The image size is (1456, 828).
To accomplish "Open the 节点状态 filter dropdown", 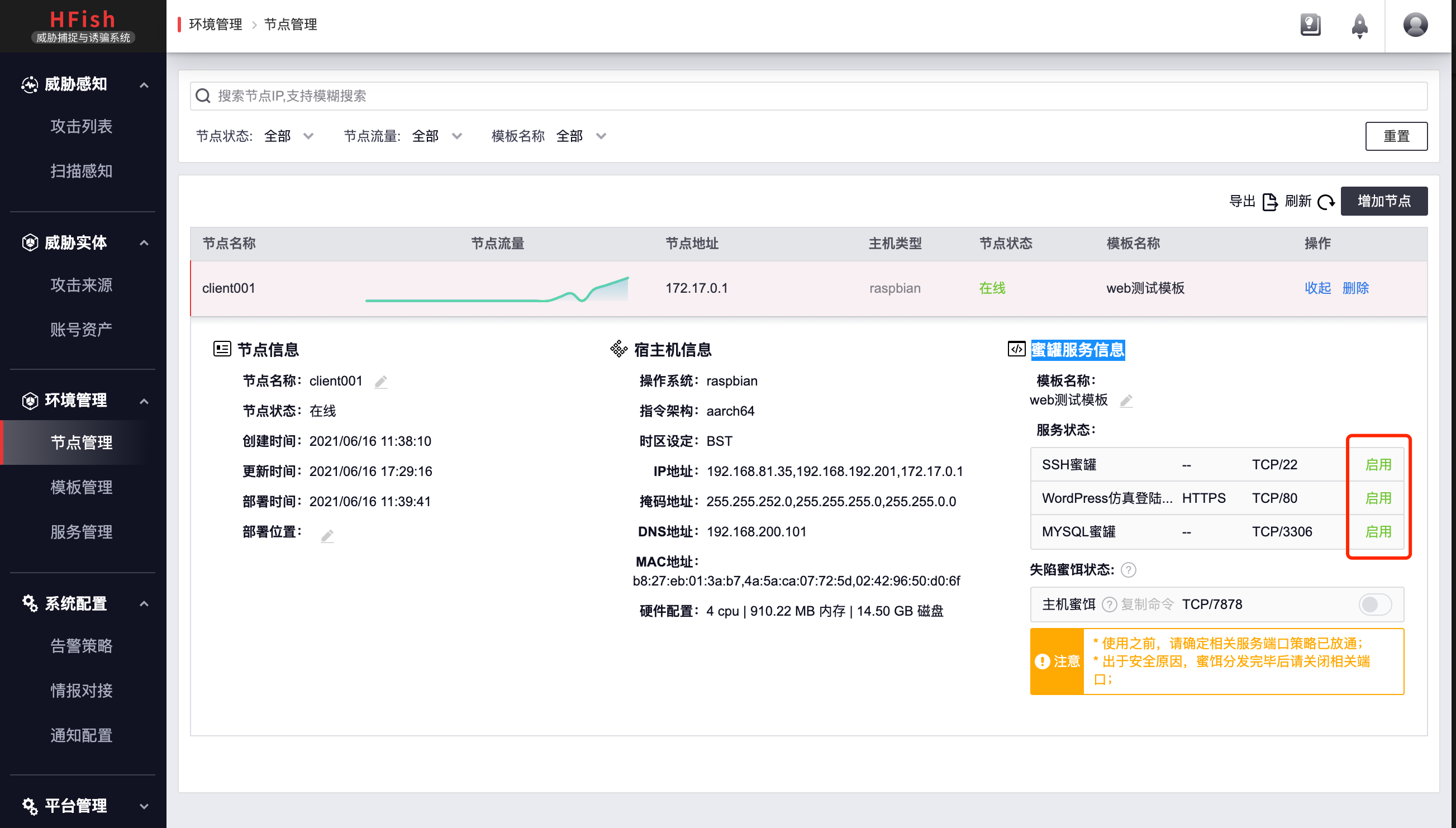I will coord(289,136).
